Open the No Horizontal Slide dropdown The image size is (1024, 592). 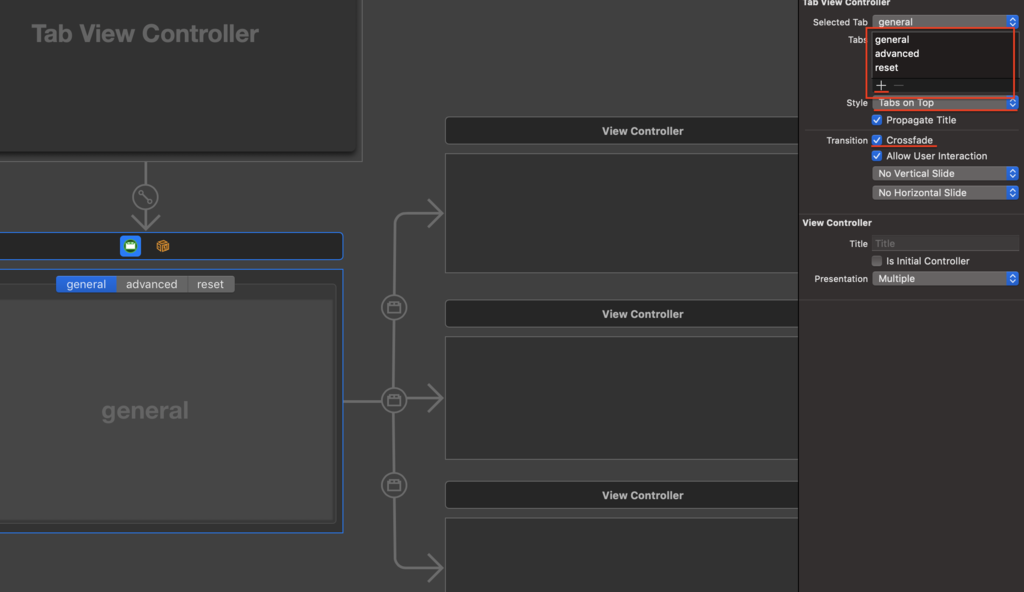pos(945,193)
